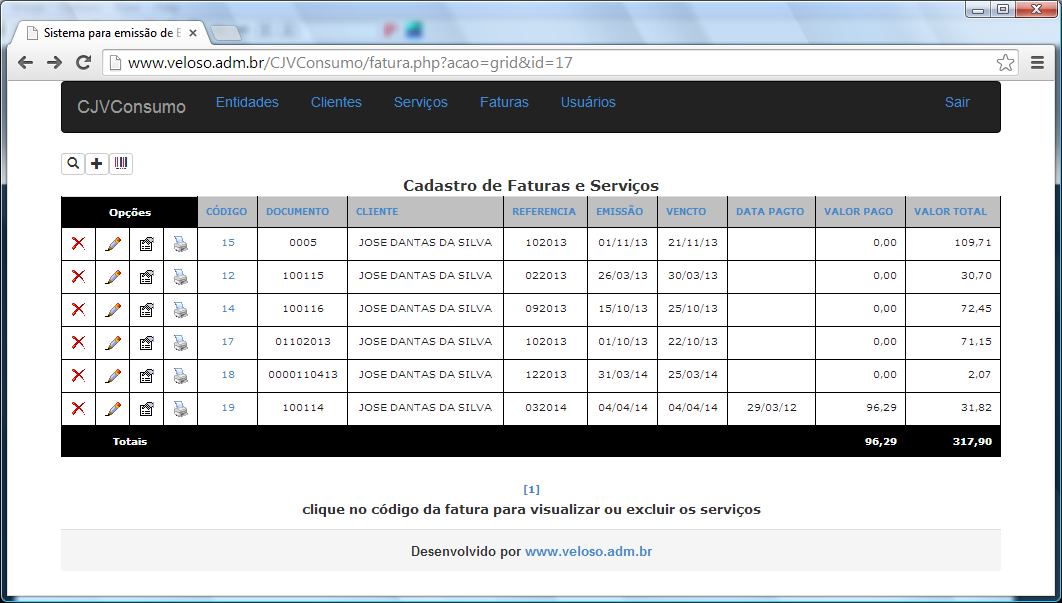Screen dimensions: 1062x603
Task: Open the Faturas menu
Action: click(504, 102)
